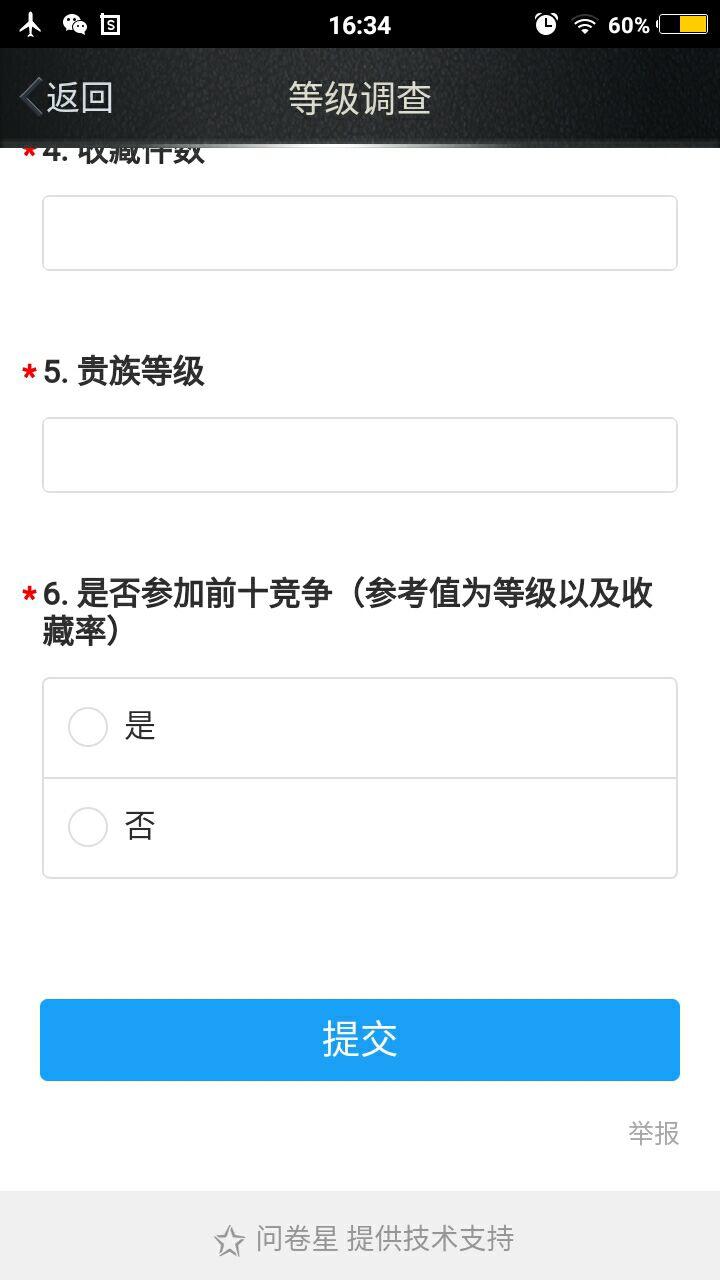
Task: Tap the back arrow chevron icon
Action: coord(30,97)
